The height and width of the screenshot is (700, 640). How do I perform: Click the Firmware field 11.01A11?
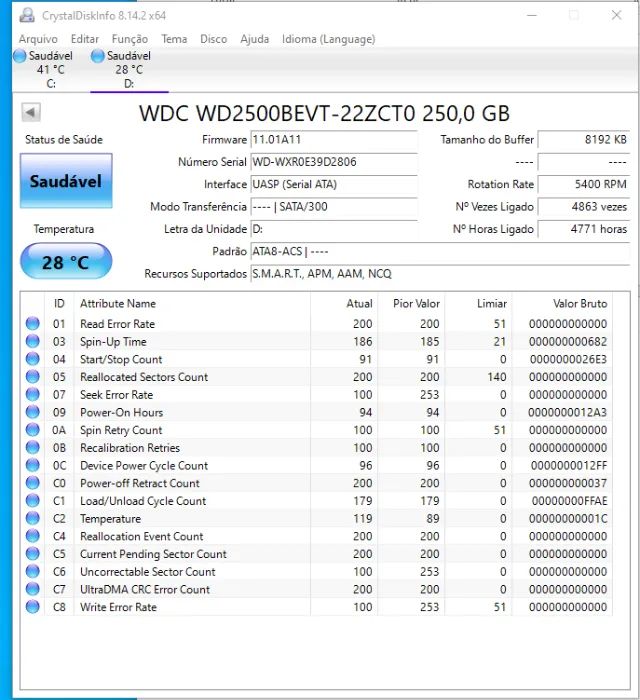coord(334,140)
